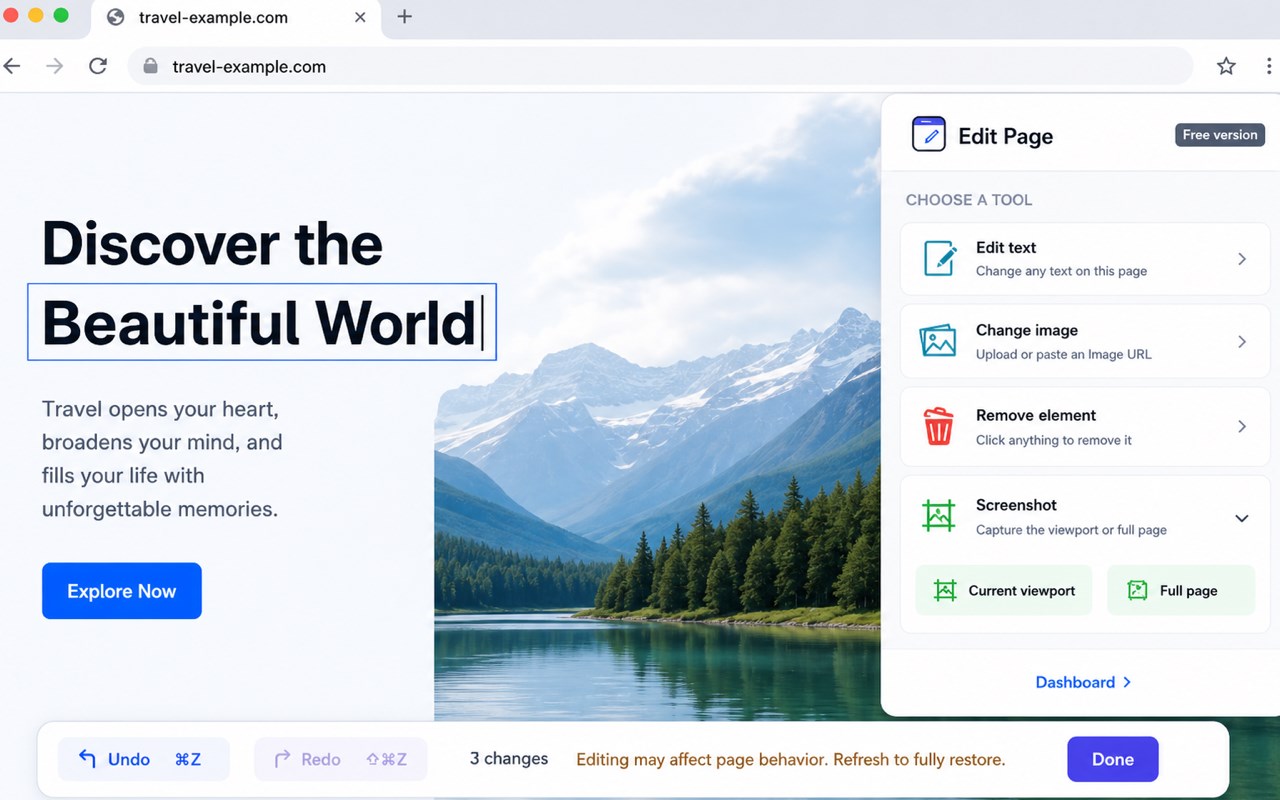Image resolution: width=1280 pixels, height=800 pixels.
Task: Click the Screenshot crop icon
Action: [938, 516]
